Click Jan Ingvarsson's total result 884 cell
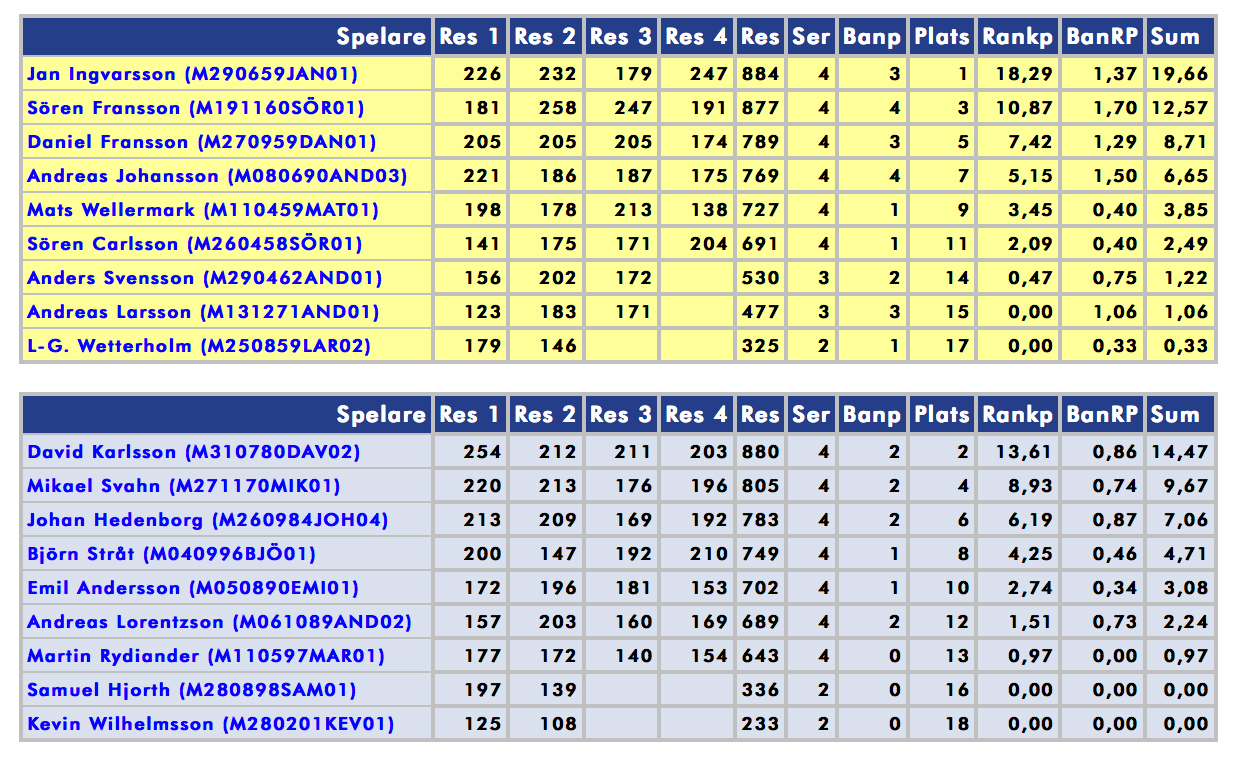This screenshot has height=772, width=1240. (760, 74)
